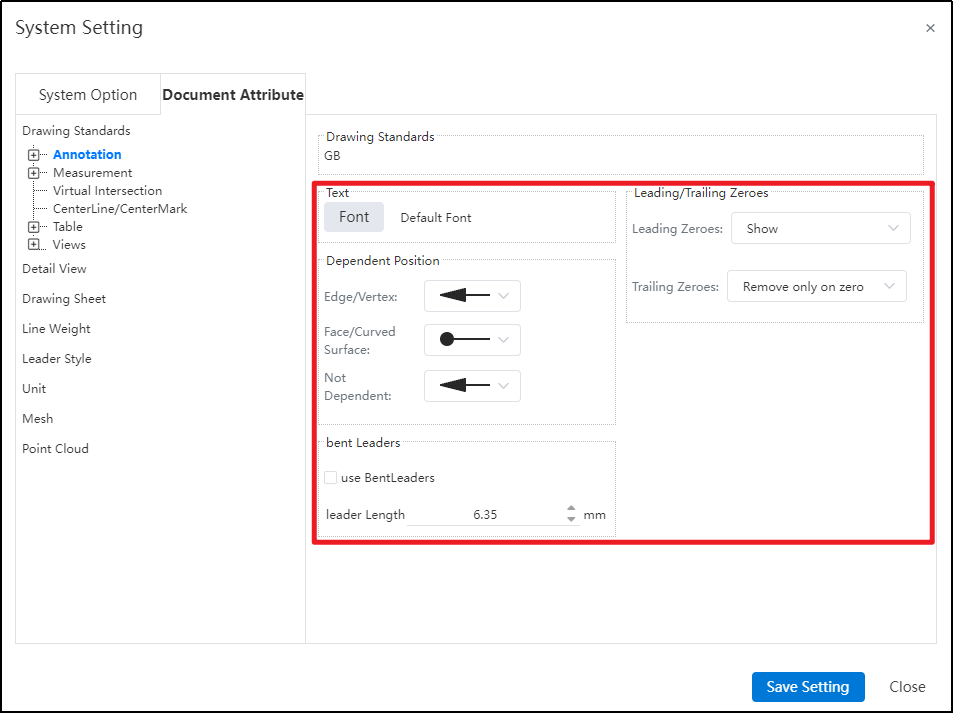Open the Face/Curved Surface dot style dropdown

point(472,340)
